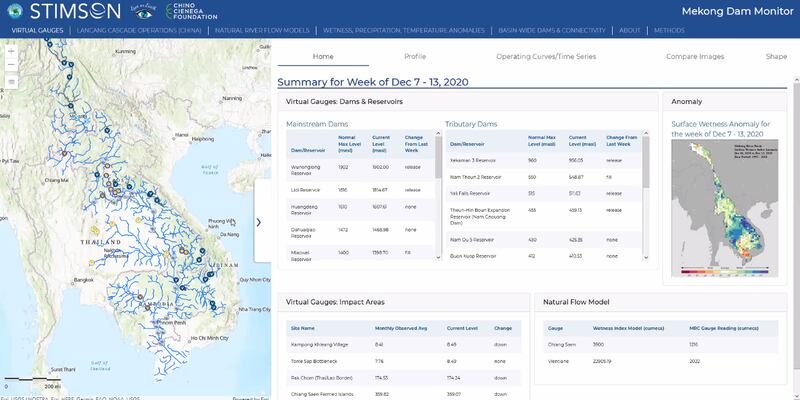
Task: Go to Basin-Wide Dams & Connectivity
Action: click(x=551, y=31)
